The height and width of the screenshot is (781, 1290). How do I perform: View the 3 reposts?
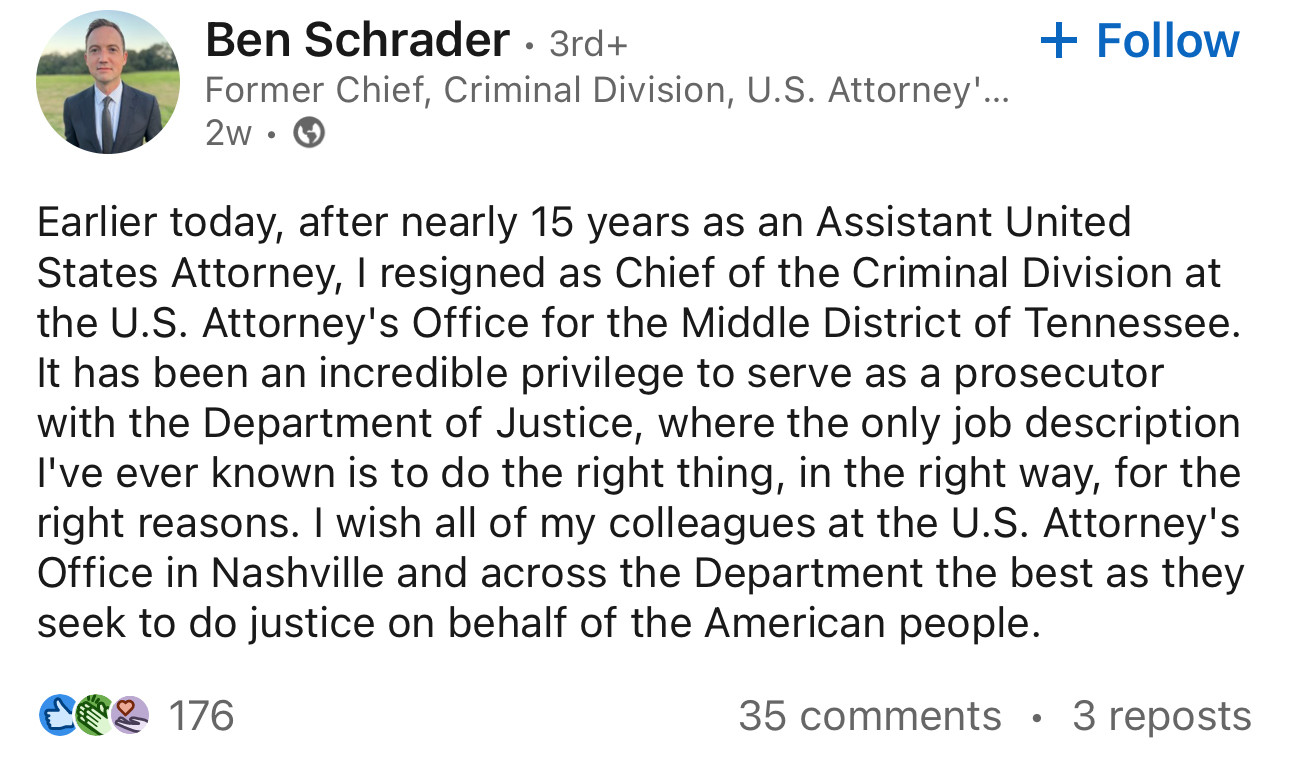(1161, 716)
